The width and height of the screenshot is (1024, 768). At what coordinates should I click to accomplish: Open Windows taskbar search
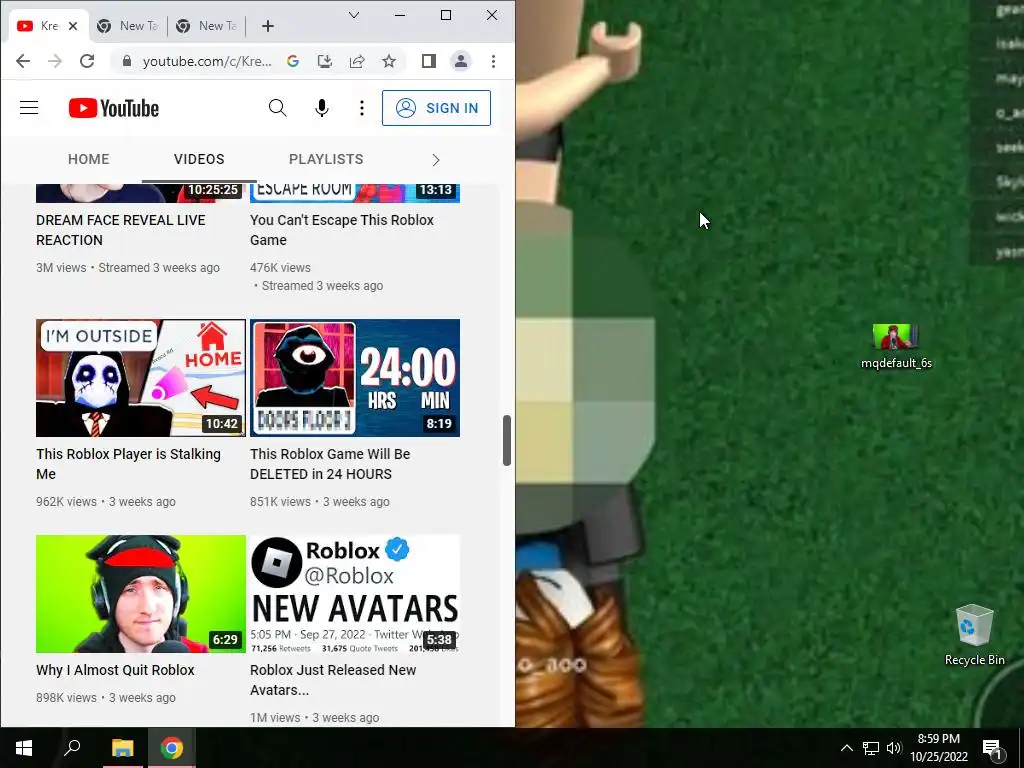pyautogui.click(x=72, y=748)
